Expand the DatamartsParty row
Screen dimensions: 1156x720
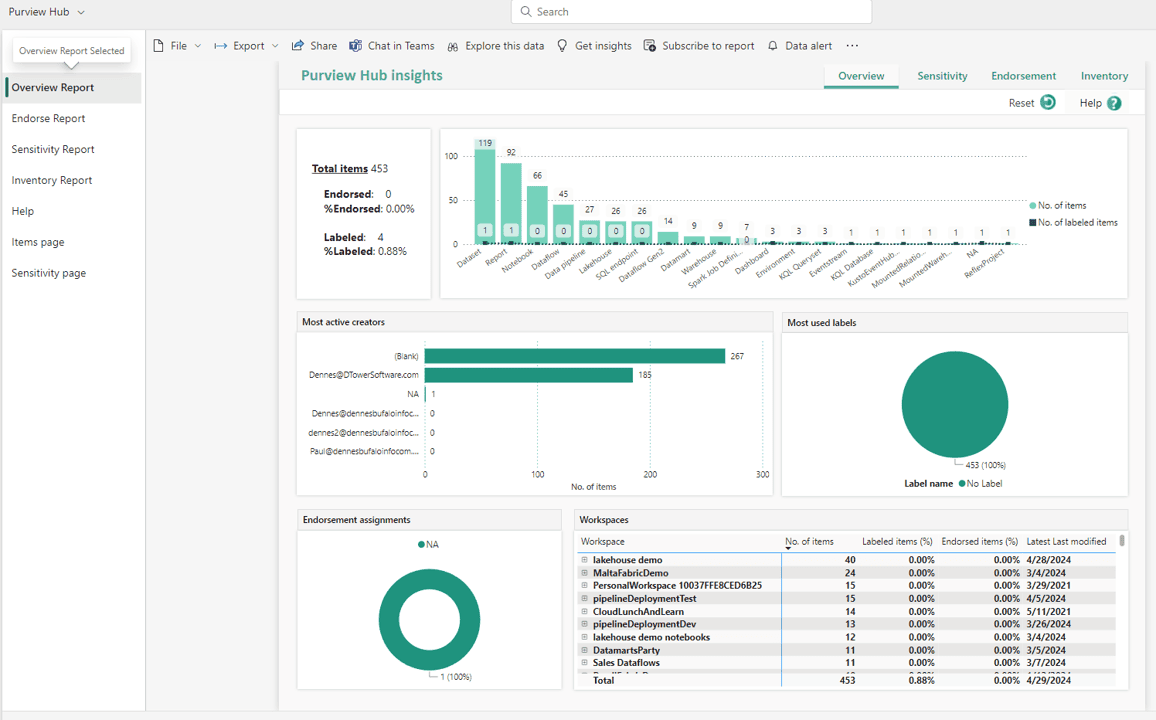585,650
